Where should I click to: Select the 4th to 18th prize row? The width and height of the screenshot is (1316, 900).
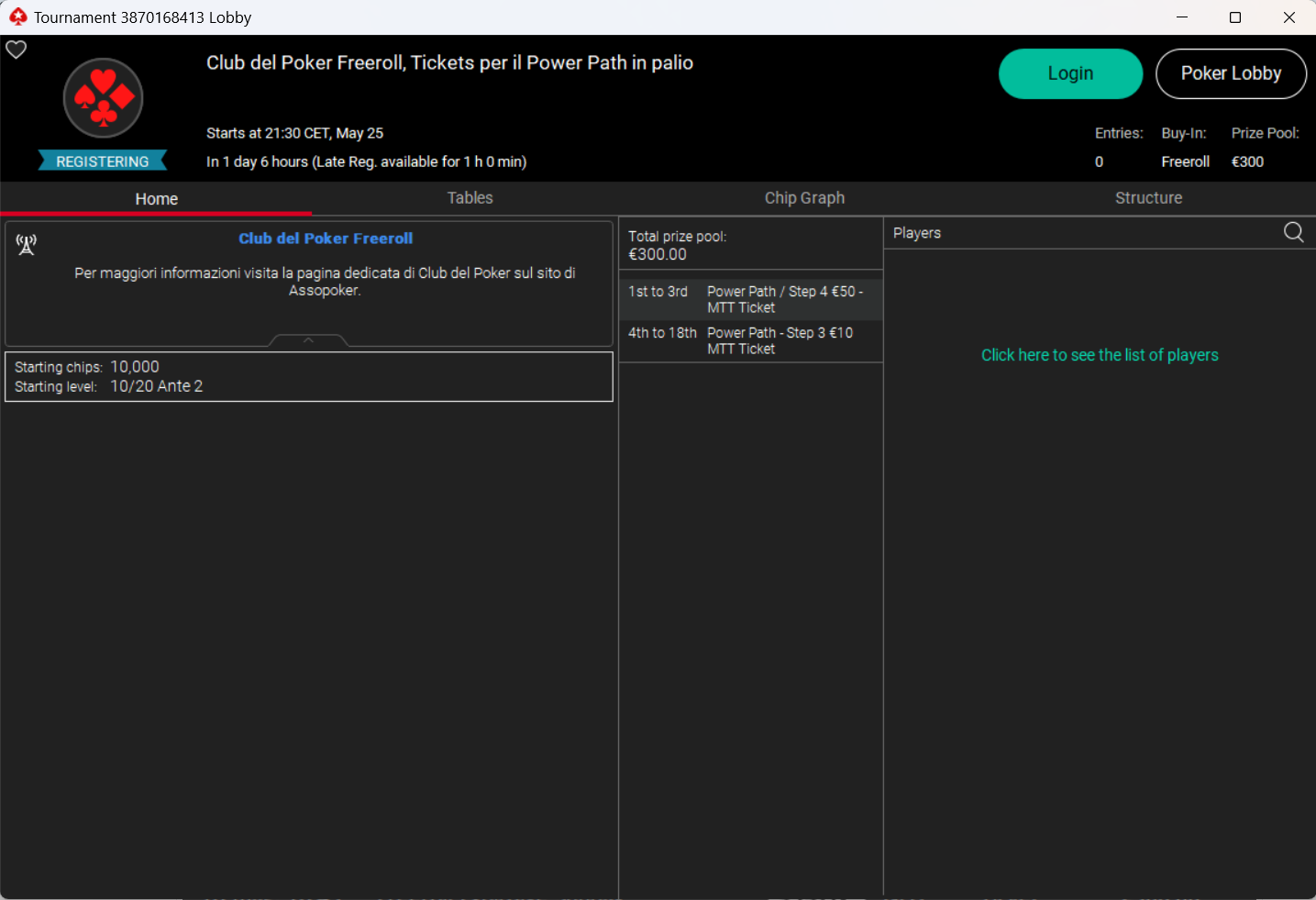point(751,340)
